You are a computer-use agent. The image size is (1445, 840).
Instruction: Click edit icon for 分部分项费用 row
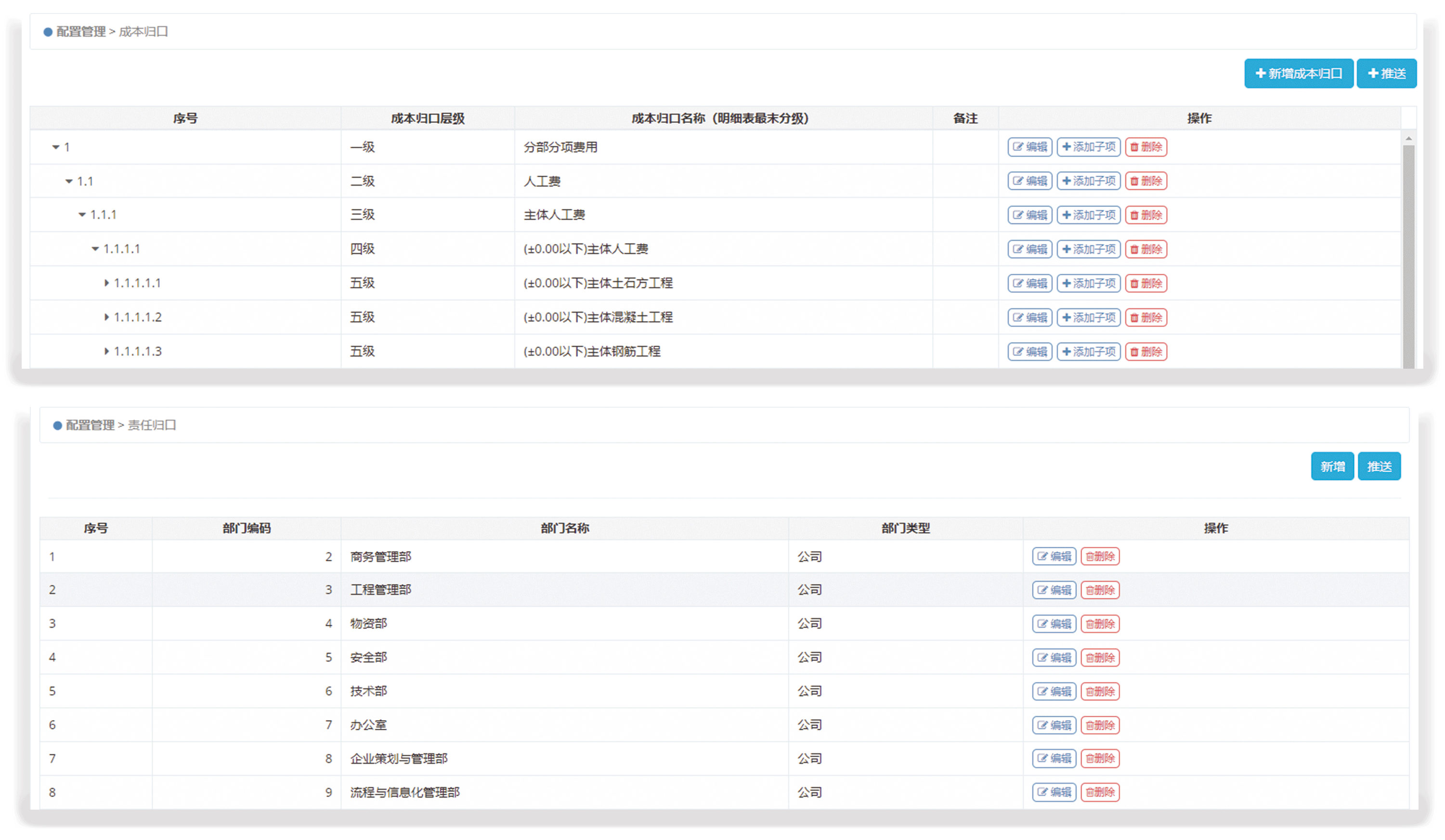(x=1018, y=147)
